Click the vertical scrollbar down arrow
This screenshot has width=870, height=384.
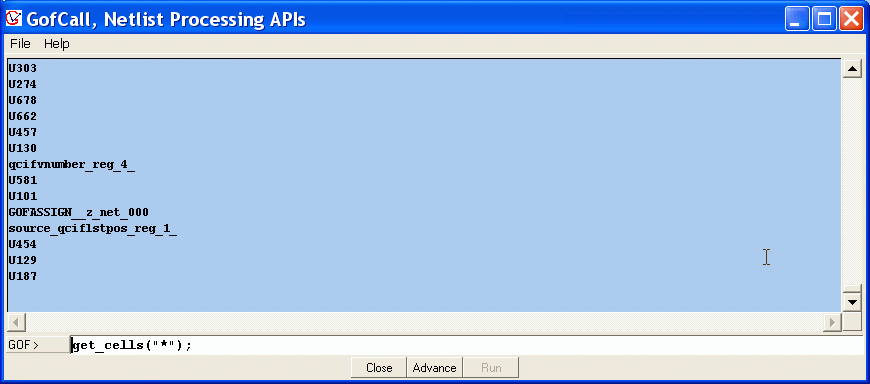click(852, 302)
